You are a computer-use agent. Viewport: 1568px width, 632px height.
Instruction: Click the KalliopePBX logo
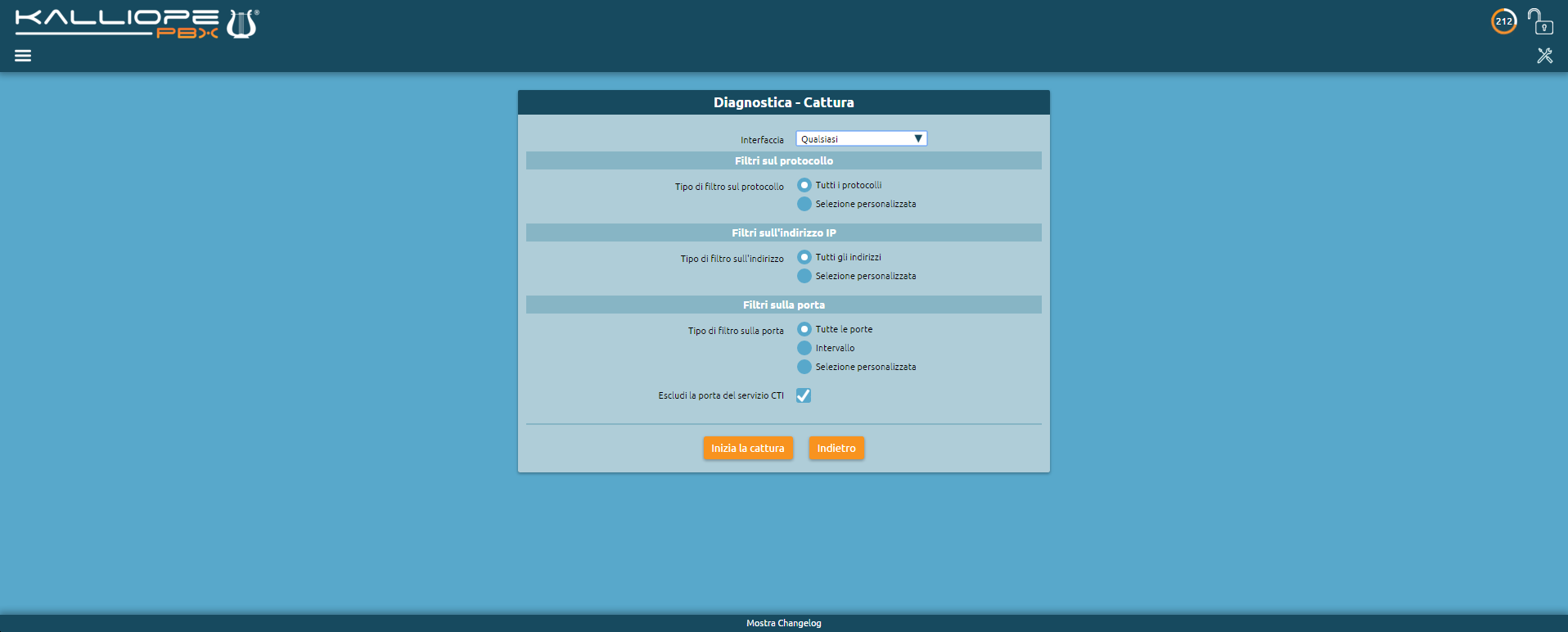click(x=137, y=24)
